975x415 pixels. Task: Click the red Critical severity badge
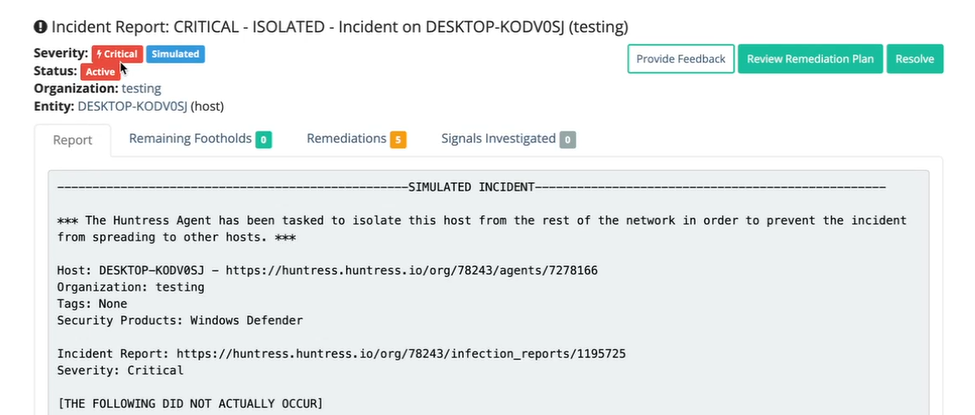(117, 54)
